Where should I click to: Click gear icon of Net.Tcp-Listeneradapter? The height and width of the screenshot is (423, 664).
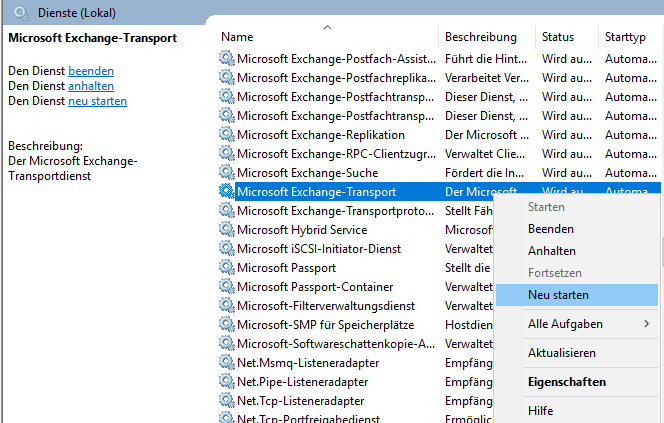click(x=227, y=401)
